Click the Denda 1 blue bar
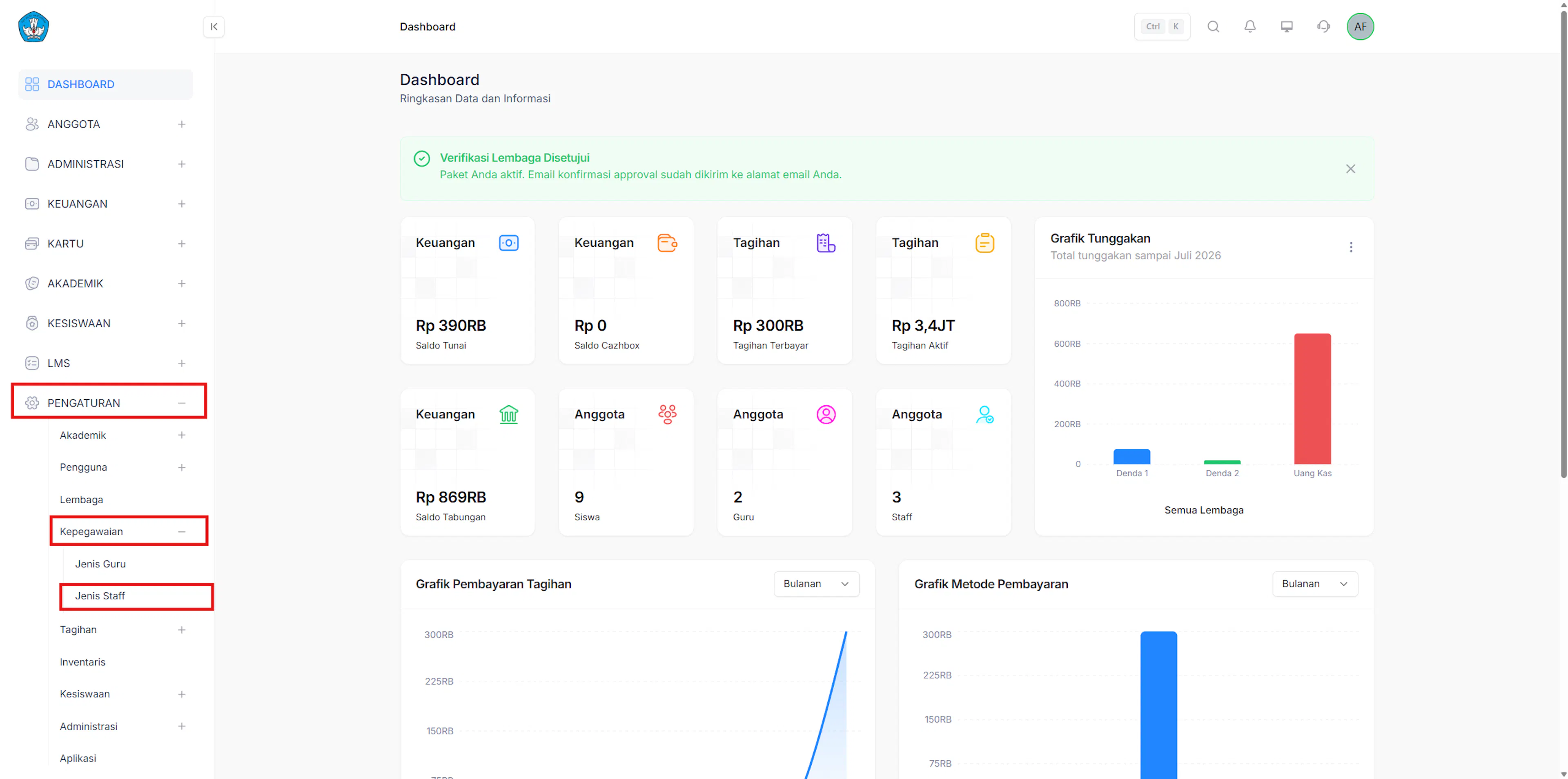This screenshot has width=1568, height=779. coord(1131,457)
